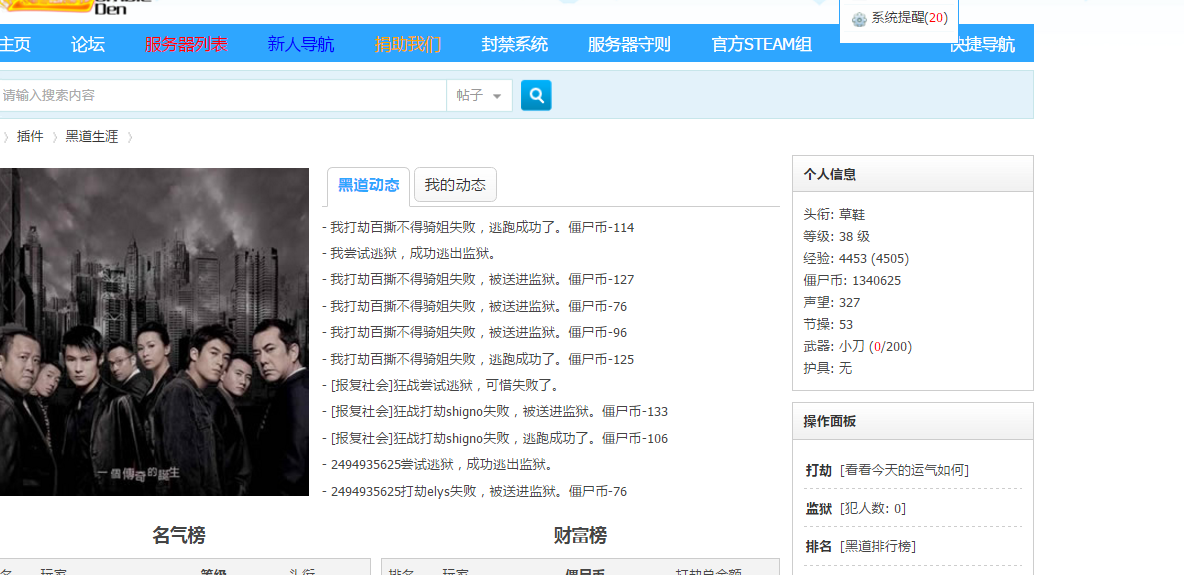
Task: Open 捐助我们 menu item
Action: click(408, 44)
